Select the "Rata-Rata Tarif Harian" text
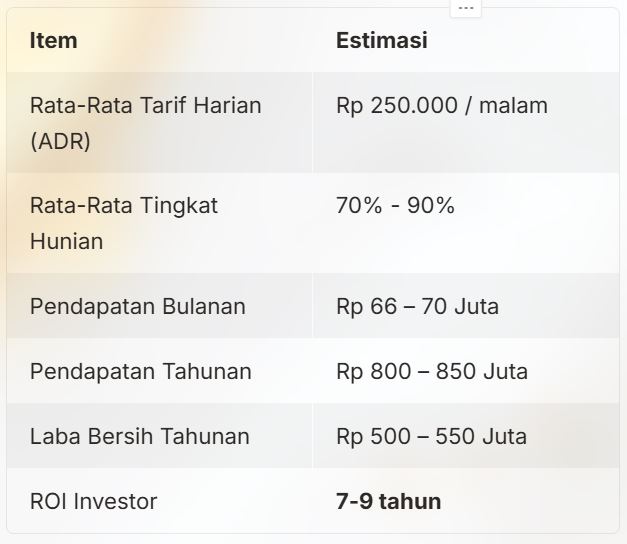 click(145, 105)
